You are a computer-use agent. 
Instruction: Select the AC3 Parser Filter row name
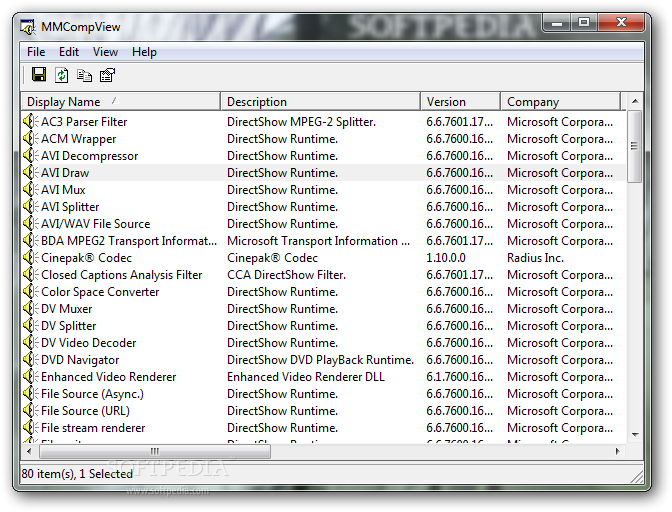[84, 122]
